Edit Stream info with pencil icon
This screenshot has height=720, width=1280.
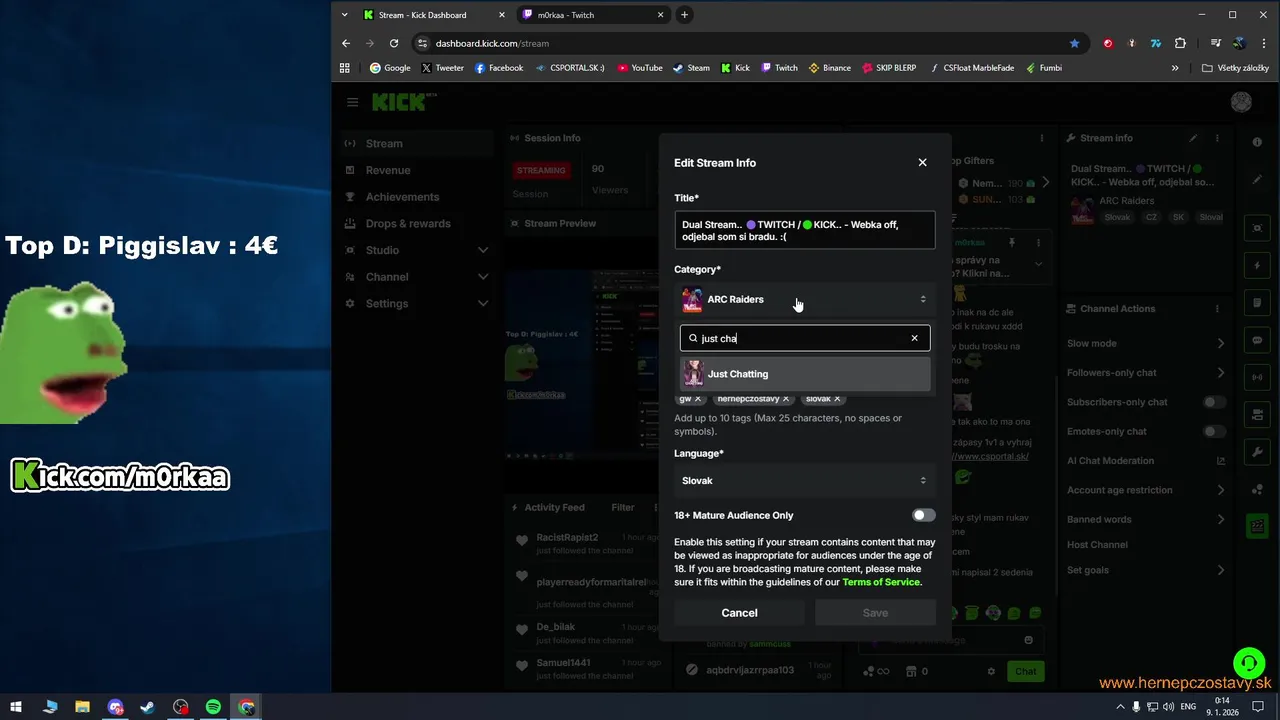[1192, 138]
